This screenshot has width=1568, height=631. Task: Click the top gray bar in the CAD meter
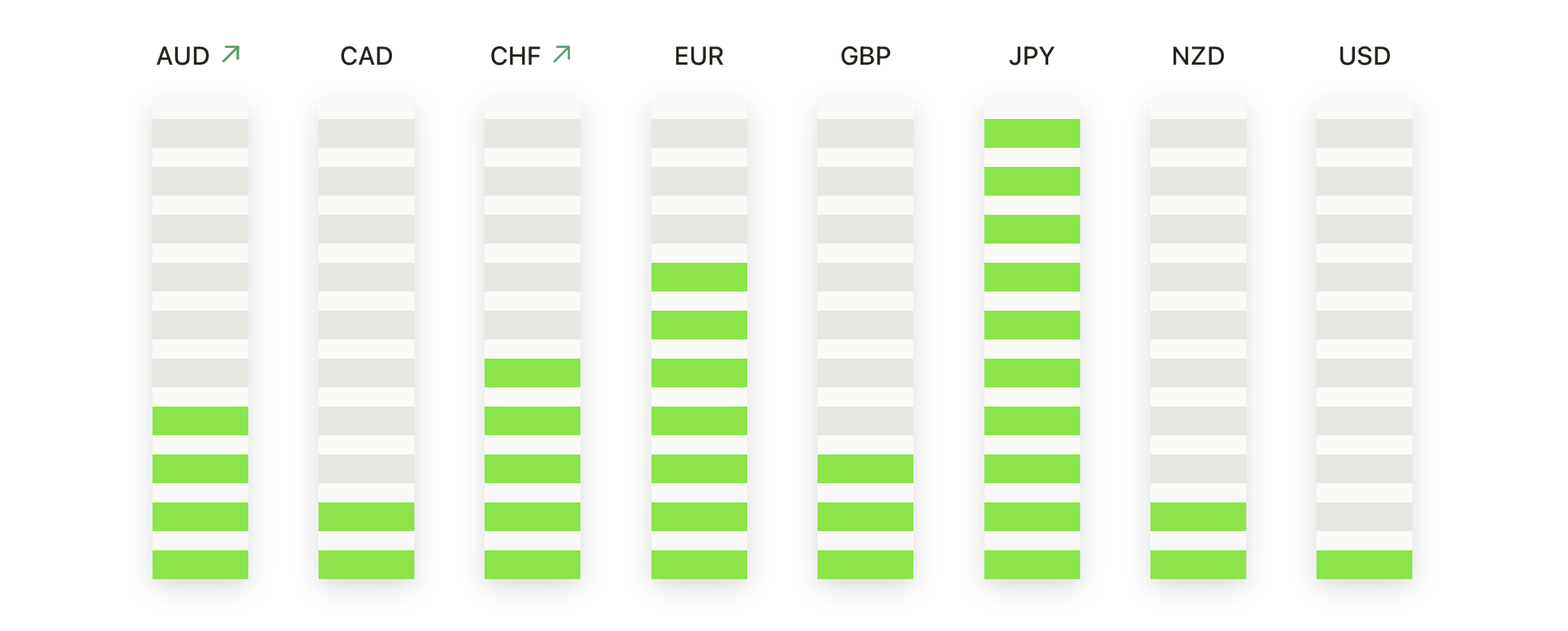(x=366, y=133)
